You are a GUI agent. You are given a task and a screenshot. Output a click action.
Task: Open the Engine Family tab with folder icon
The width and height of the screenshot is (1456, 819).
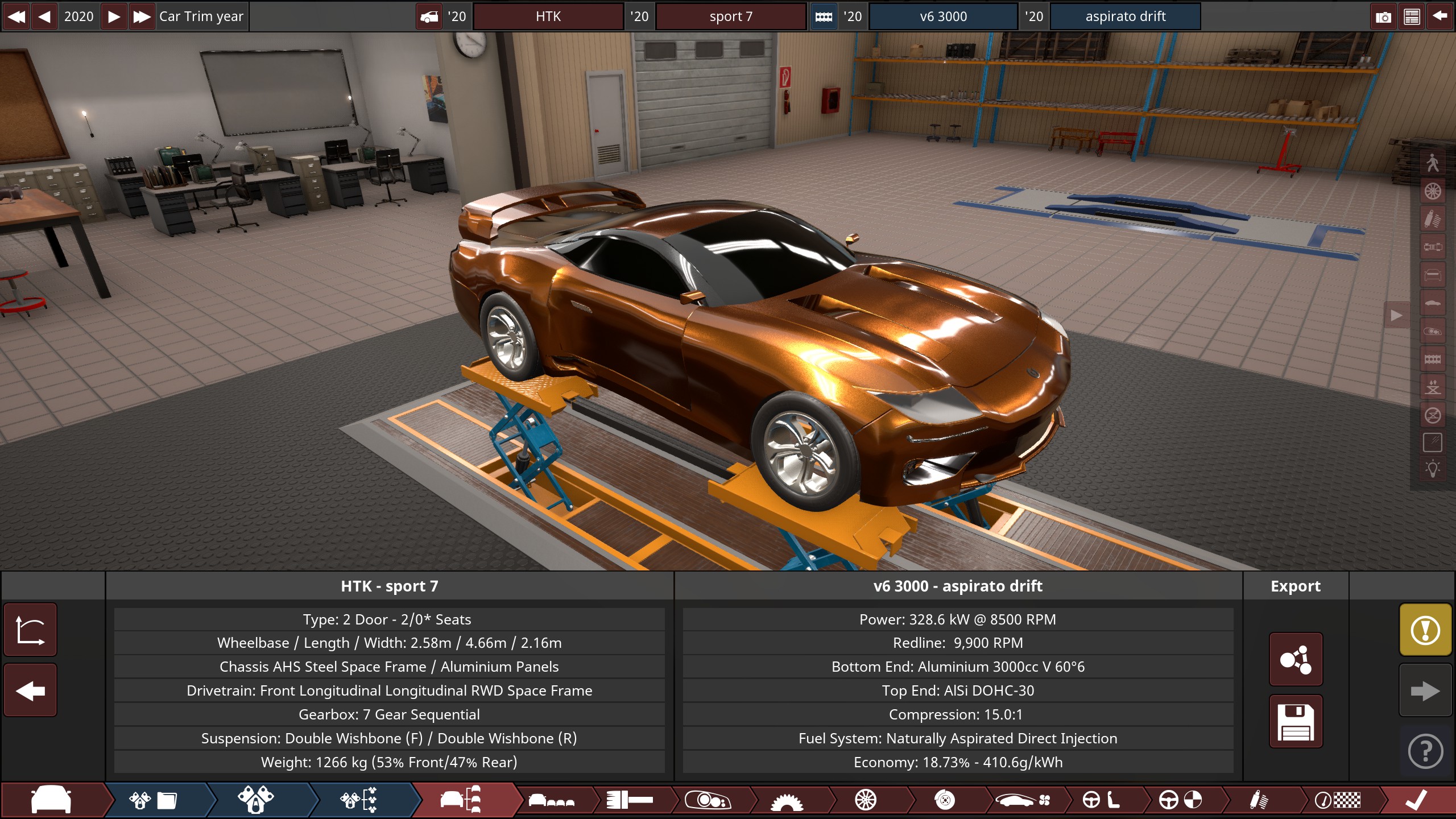(154, 800)
